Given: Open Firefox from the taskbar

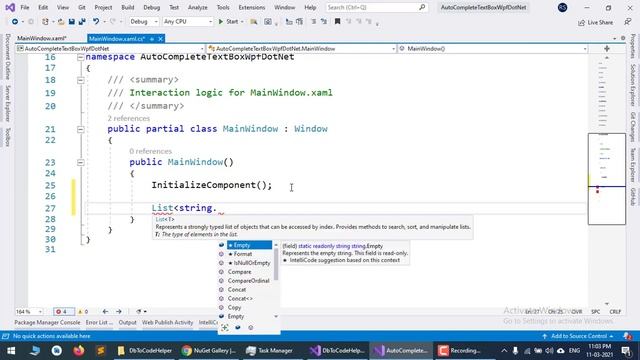Looking at the screenshot, I should 79,350.
